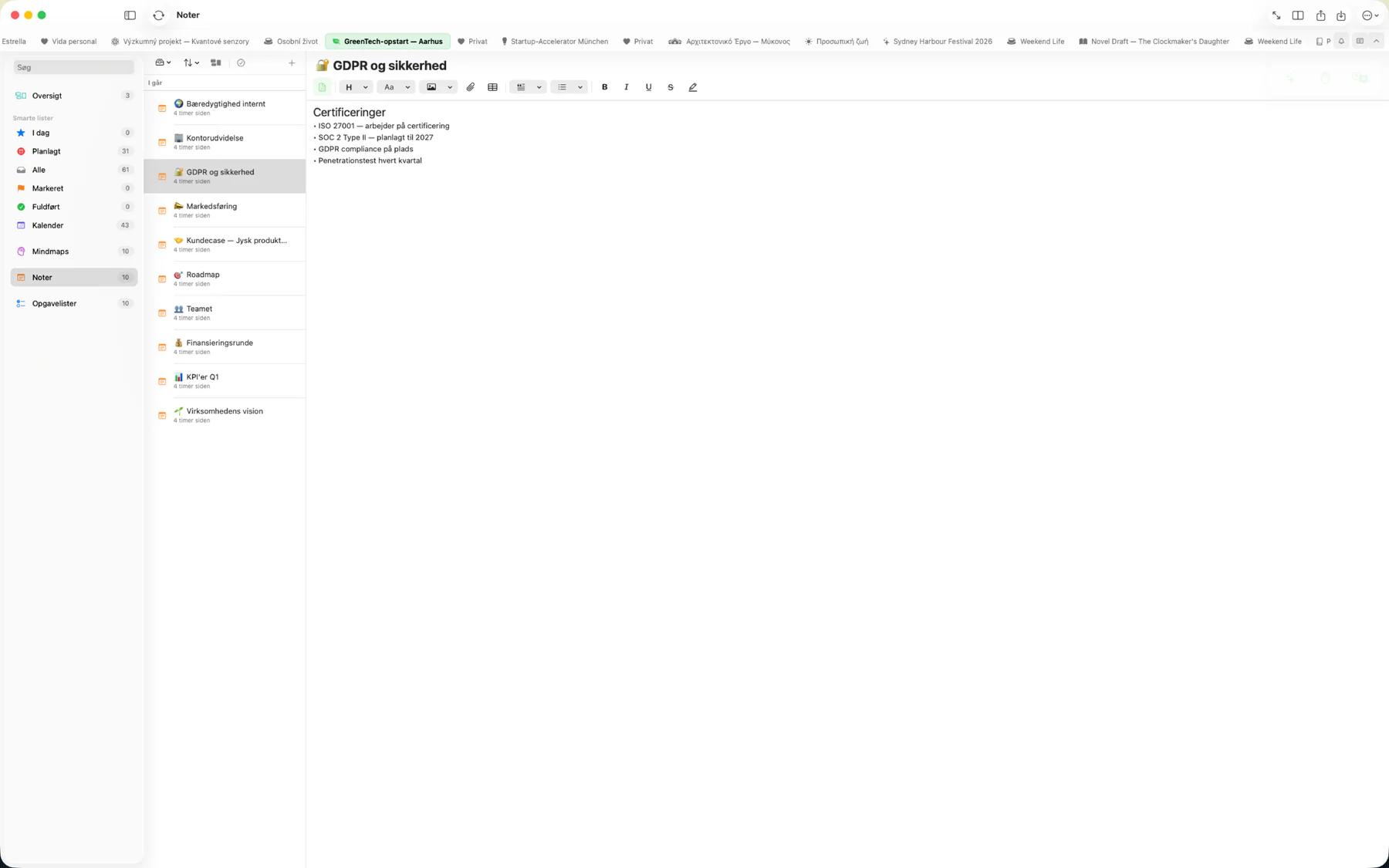Open the Bæredygtighed internt note
This screenshot has height=868, width=1389.
tap(225, 108)
